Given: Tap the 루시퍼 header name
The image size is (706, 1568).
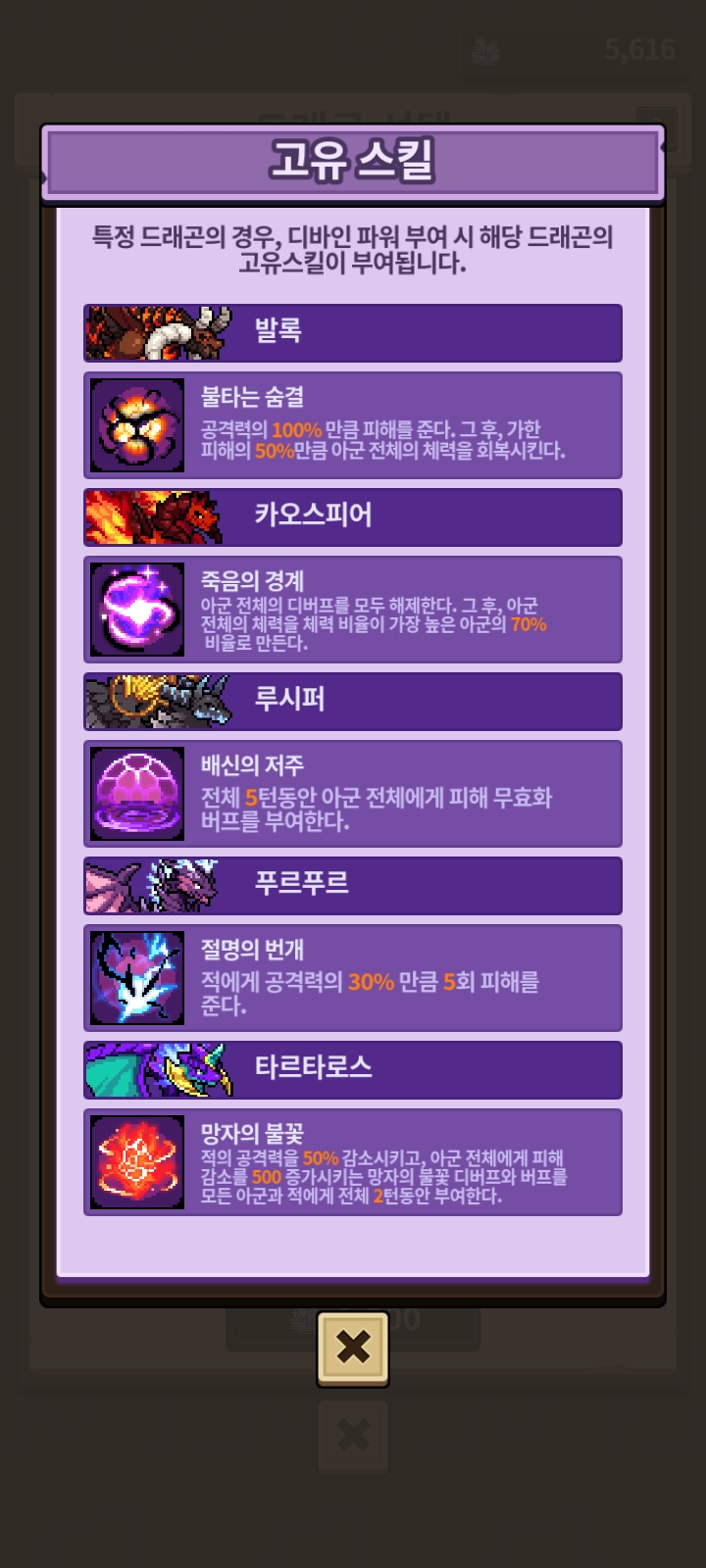Looking at the screenshot, I should point(290,700).
